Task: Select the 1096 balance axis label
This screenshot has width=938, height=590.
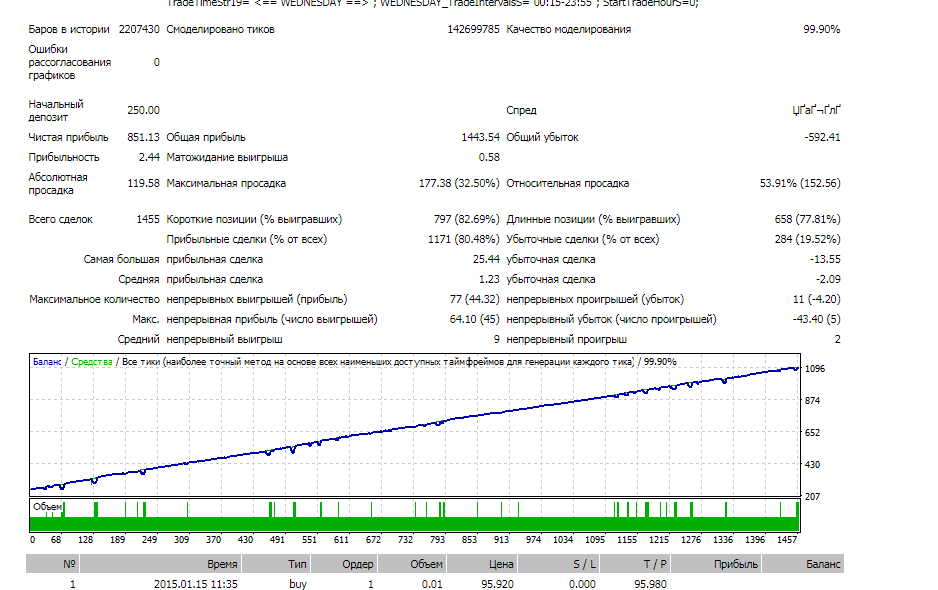Action: point(815,369)
